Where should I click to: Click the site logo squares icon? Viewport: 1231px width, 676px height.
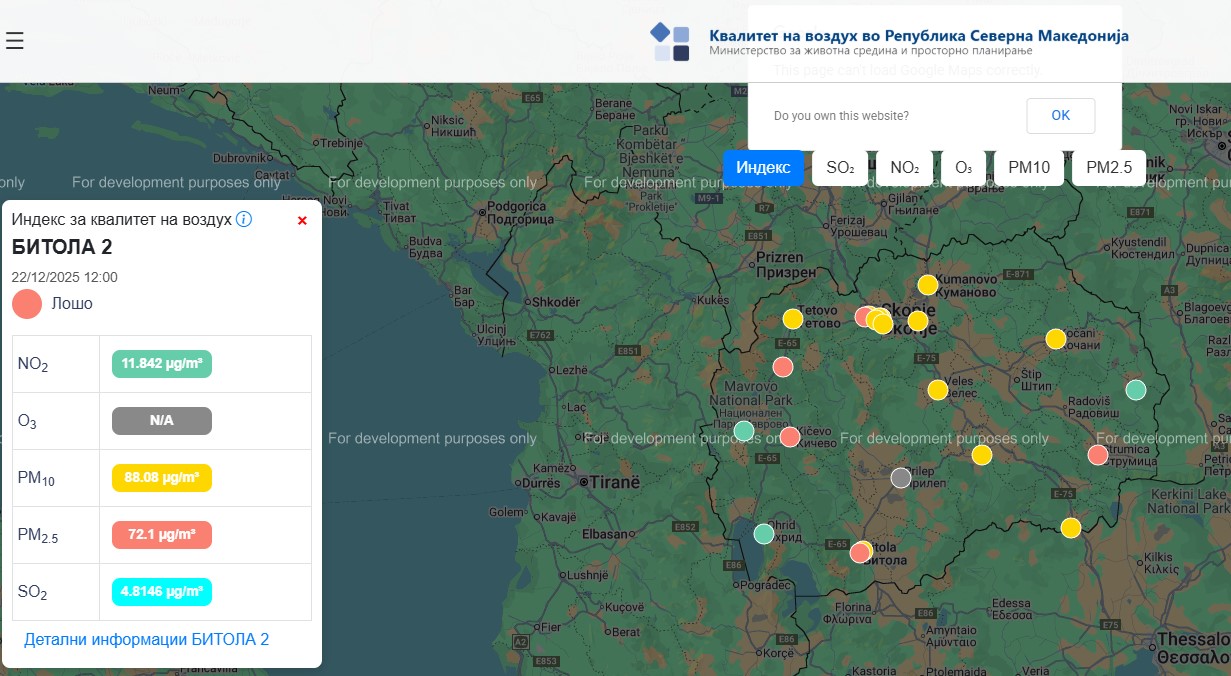click(x=670, y=42)
